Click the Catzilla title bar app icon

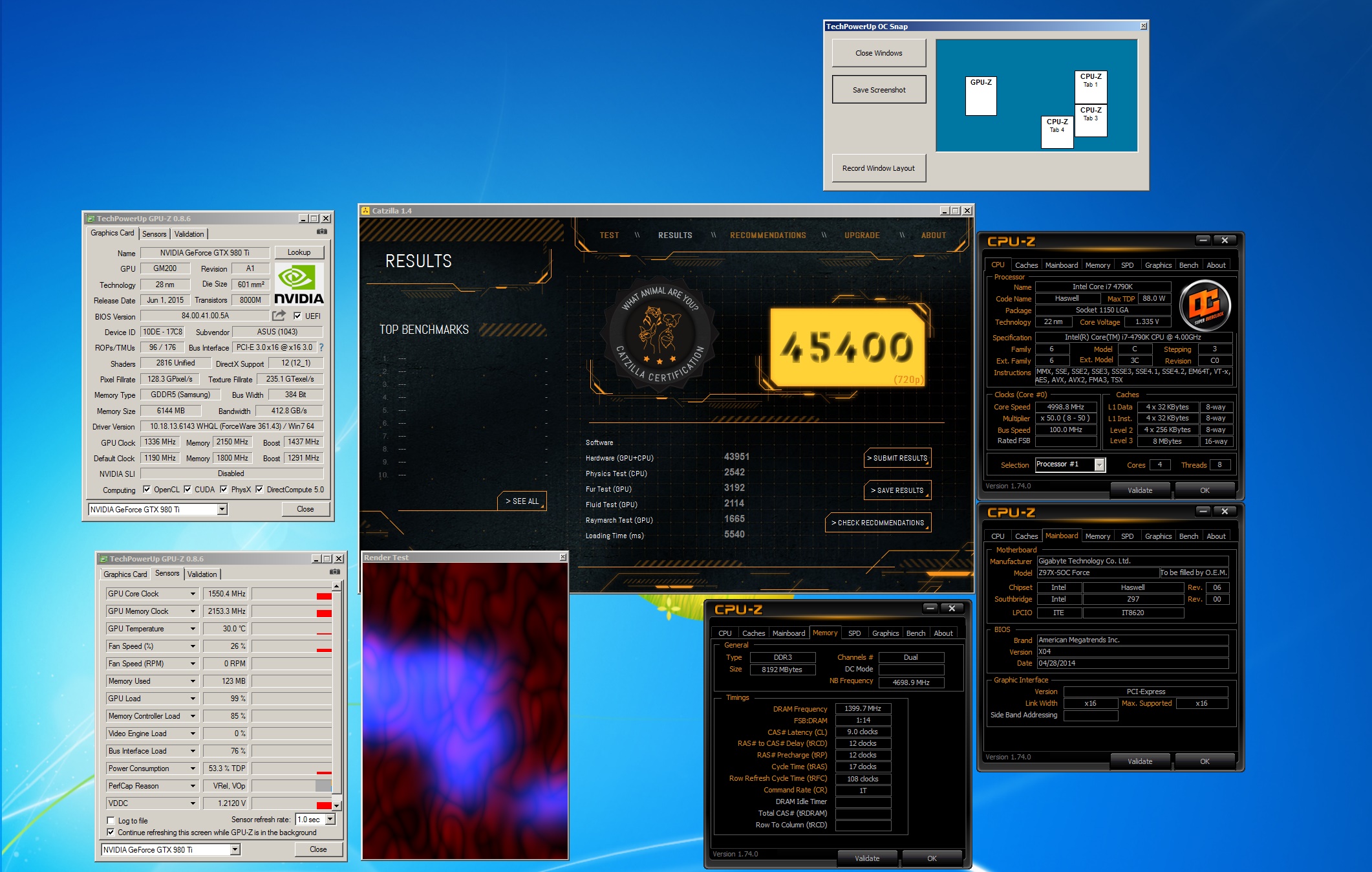365,211
